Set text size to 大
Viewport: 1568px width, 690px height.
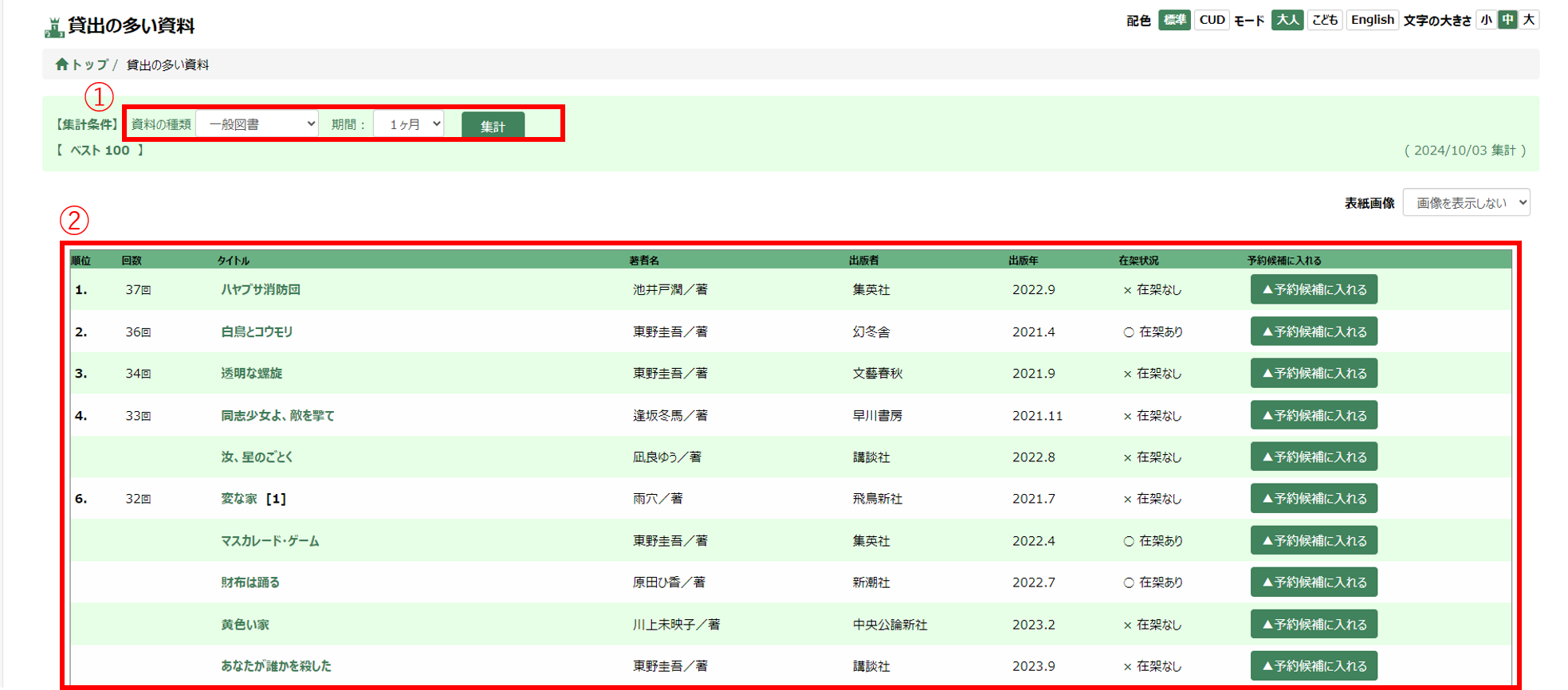pos(1528,20)
